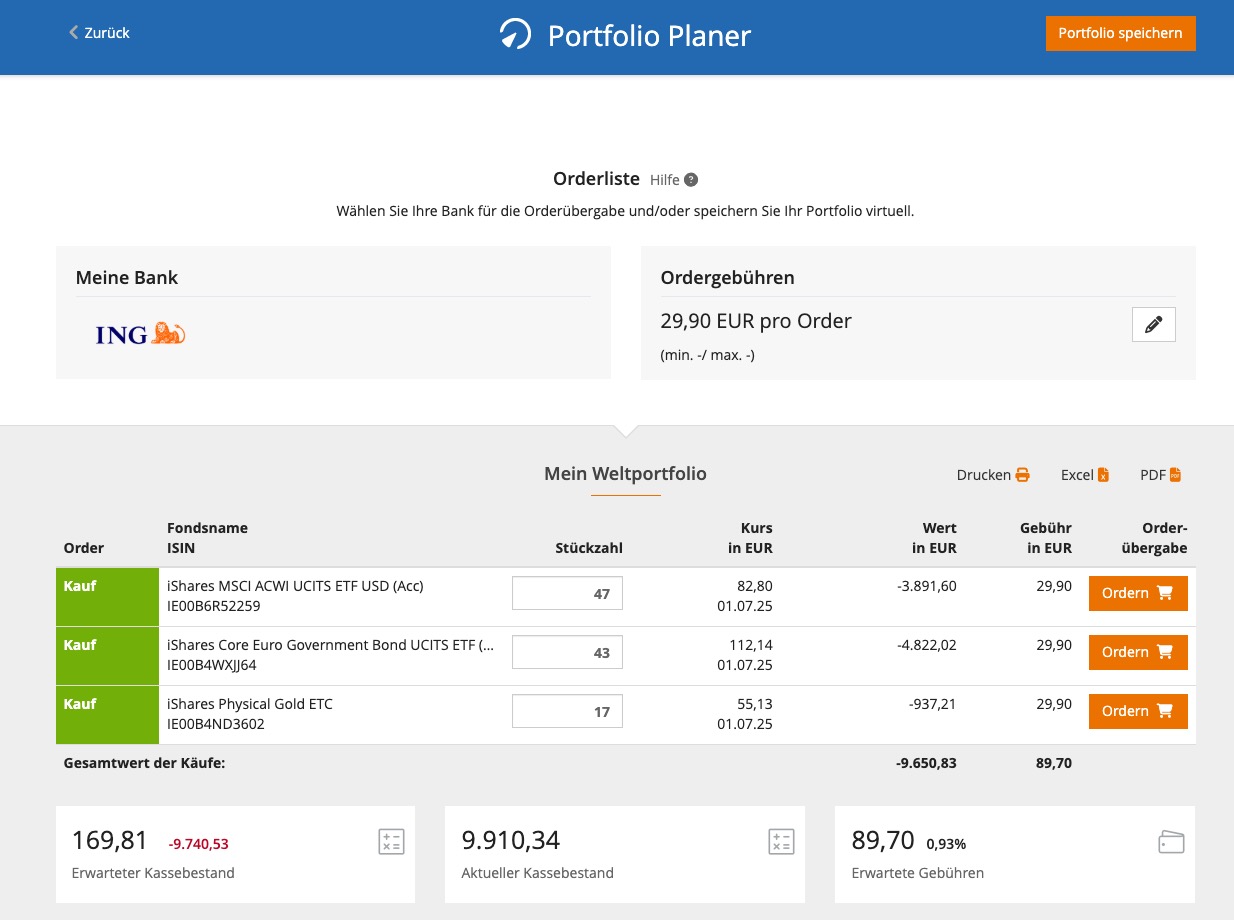Order the iShares MSCI ACWI ETF
The height and width of the screenshot is (920, 1234).
(1138, 593)
